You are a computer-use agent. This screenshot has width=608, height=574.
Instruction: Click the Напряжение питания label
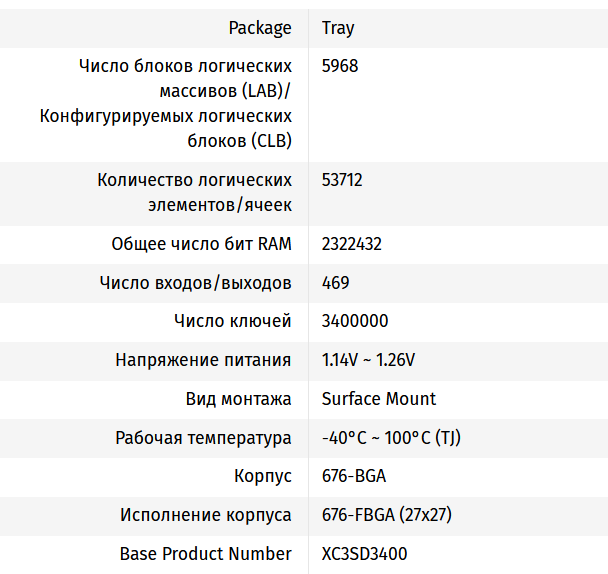coord(203,360)
